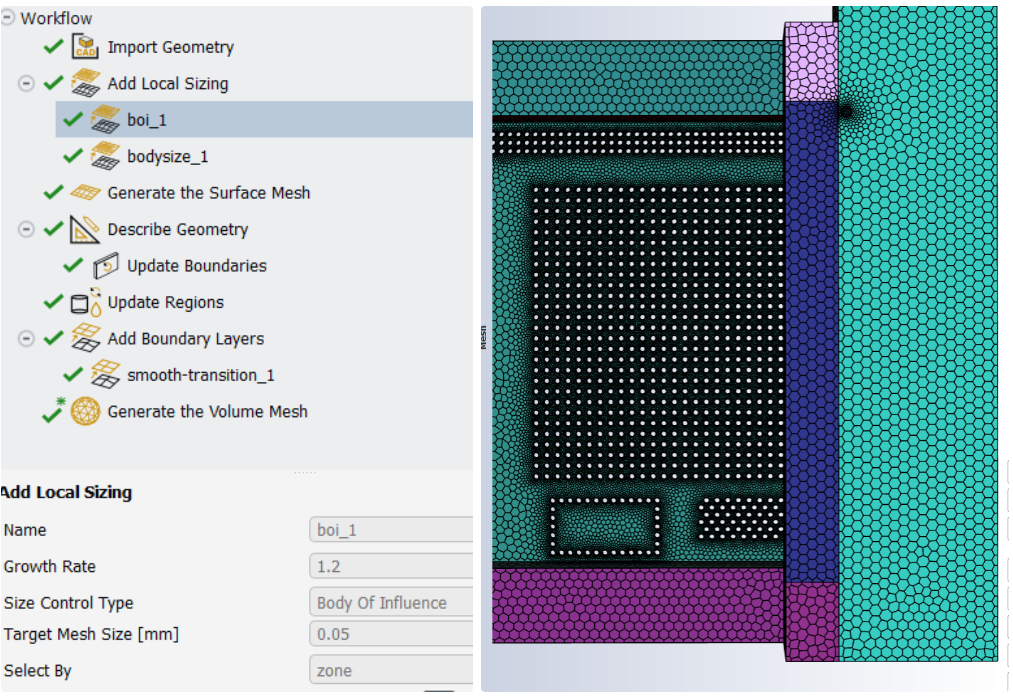This screenshot has height=696, width=1013.
Task: Click the Add Local Sizing task icon
Action: [x=85, y=83]
